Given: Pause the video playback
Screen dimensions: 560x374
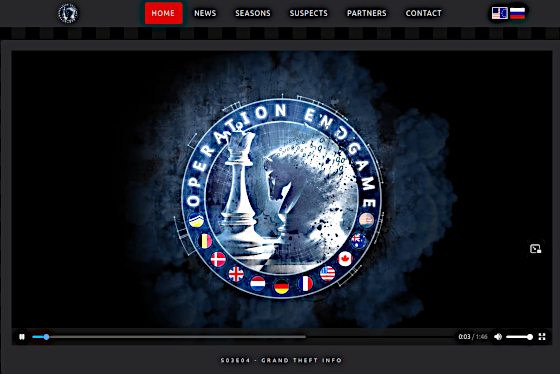Looking at the screenshot, I should 22,337.
